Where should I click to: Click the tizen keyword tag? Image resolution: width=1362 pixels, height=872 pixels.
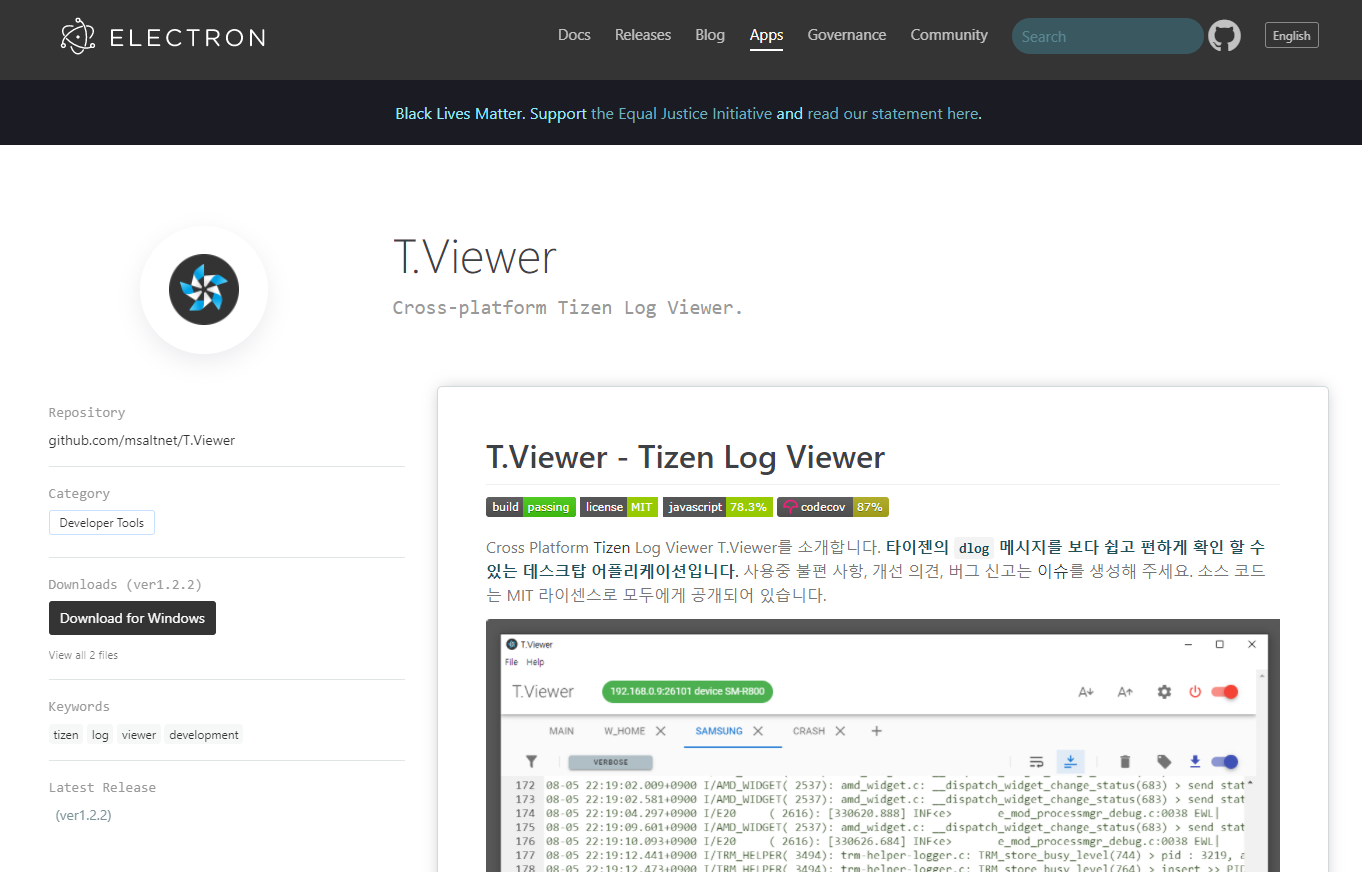tap(66, 735)
